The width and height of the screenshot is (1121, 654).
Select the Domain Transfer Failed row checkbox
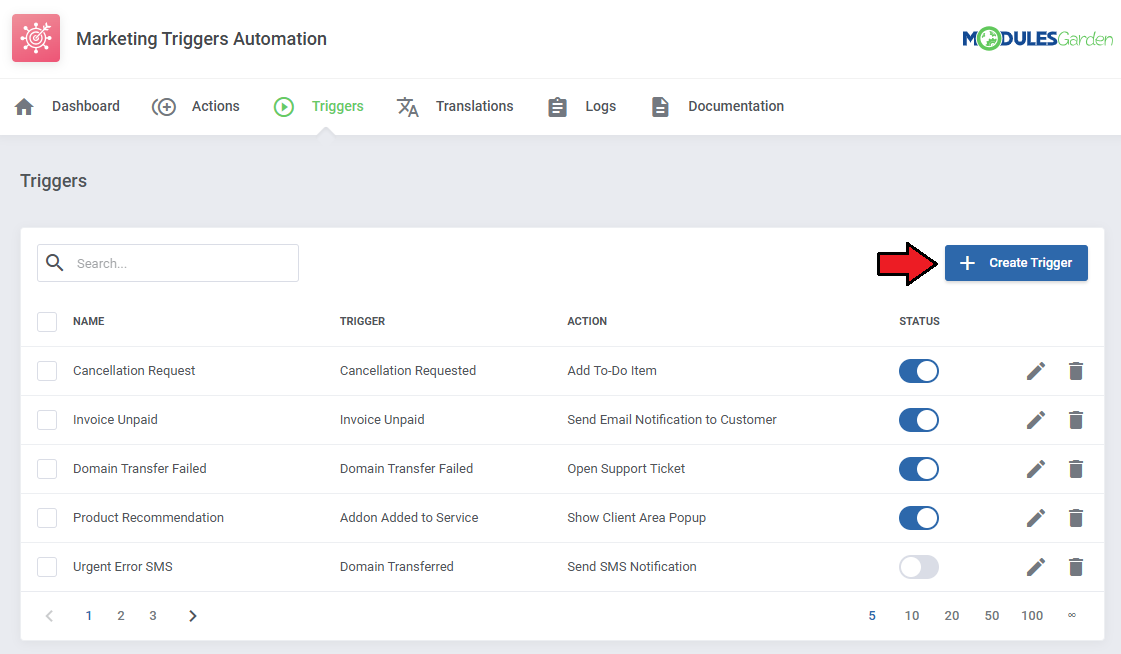click(x=47, y=469)
